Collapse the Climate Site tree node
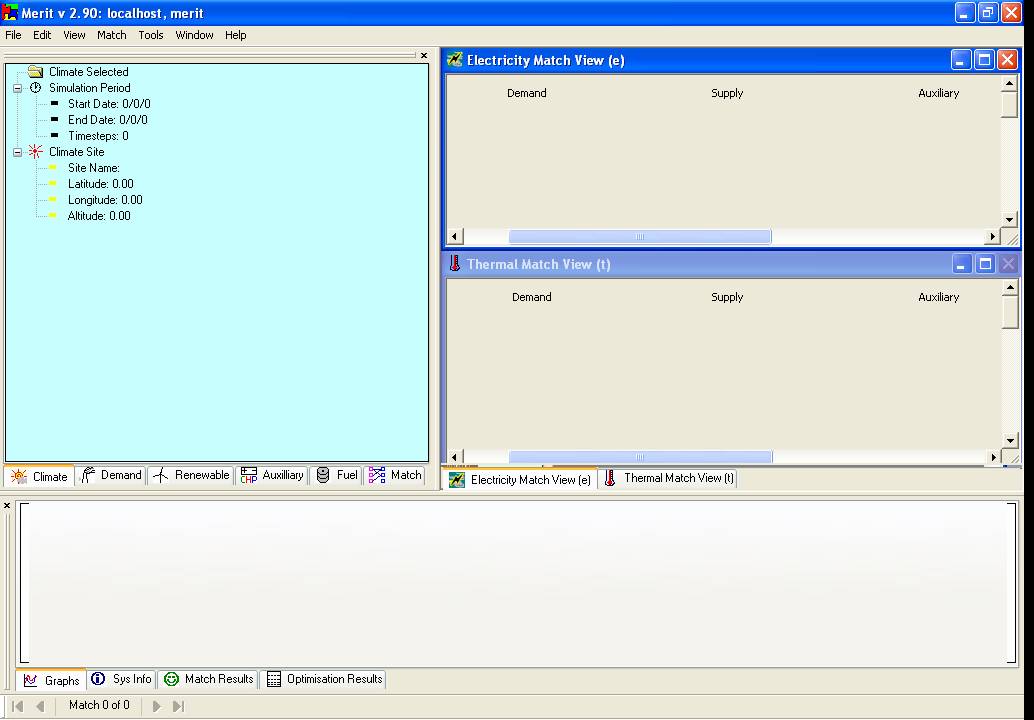The width and height of the screenshot is (1034, 720). [x=18, y=152]
